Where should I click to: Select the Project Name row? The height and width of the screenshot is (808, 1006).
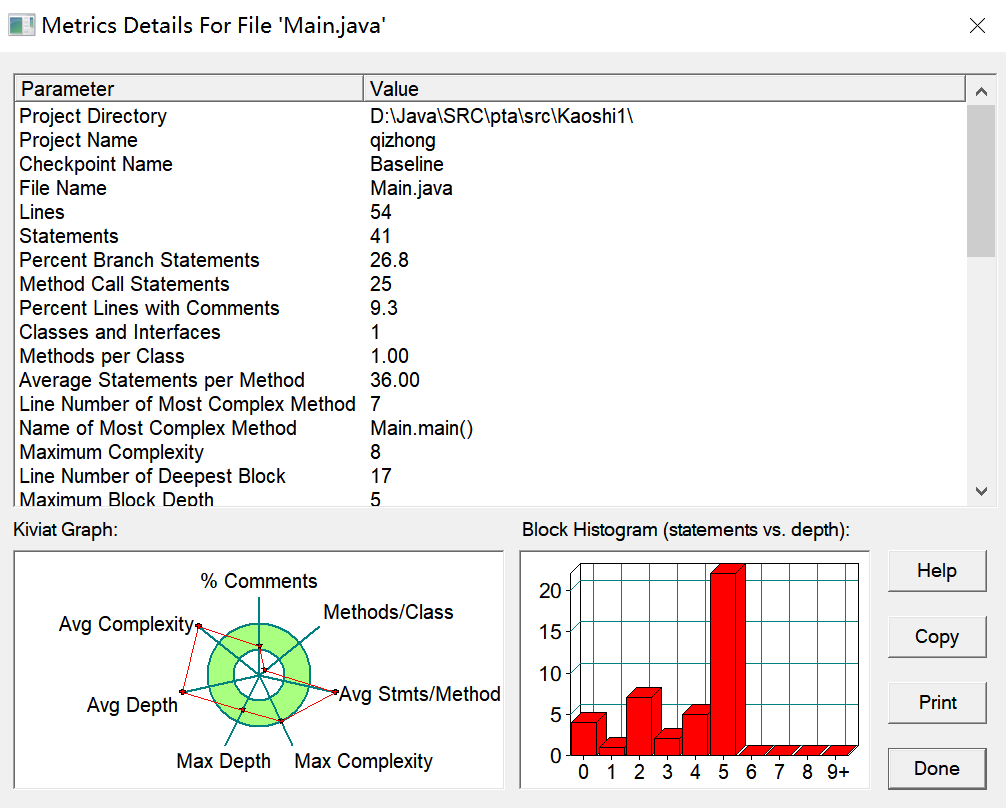tap(490, 140)
